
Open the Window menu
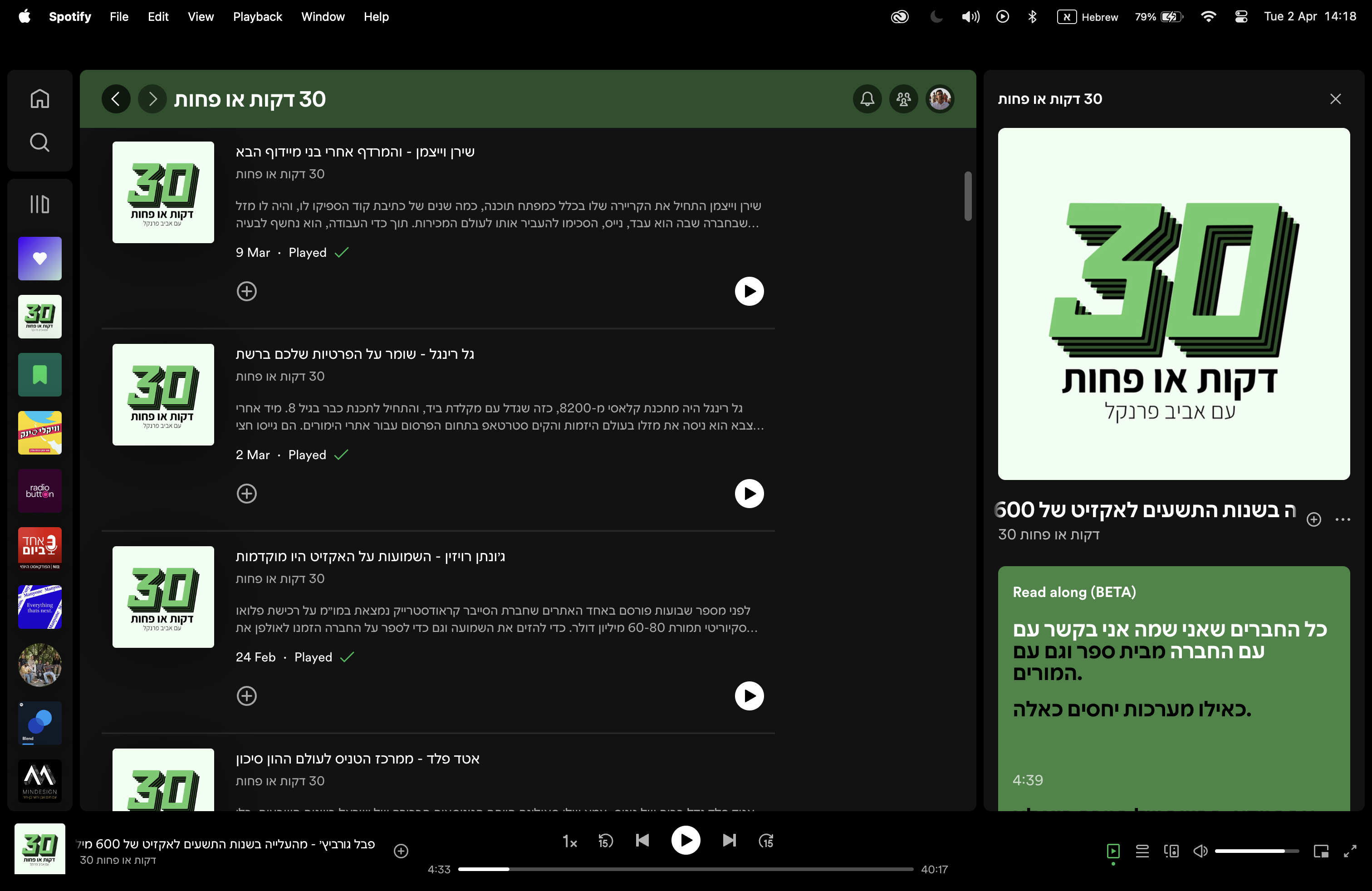click(323, 17)
